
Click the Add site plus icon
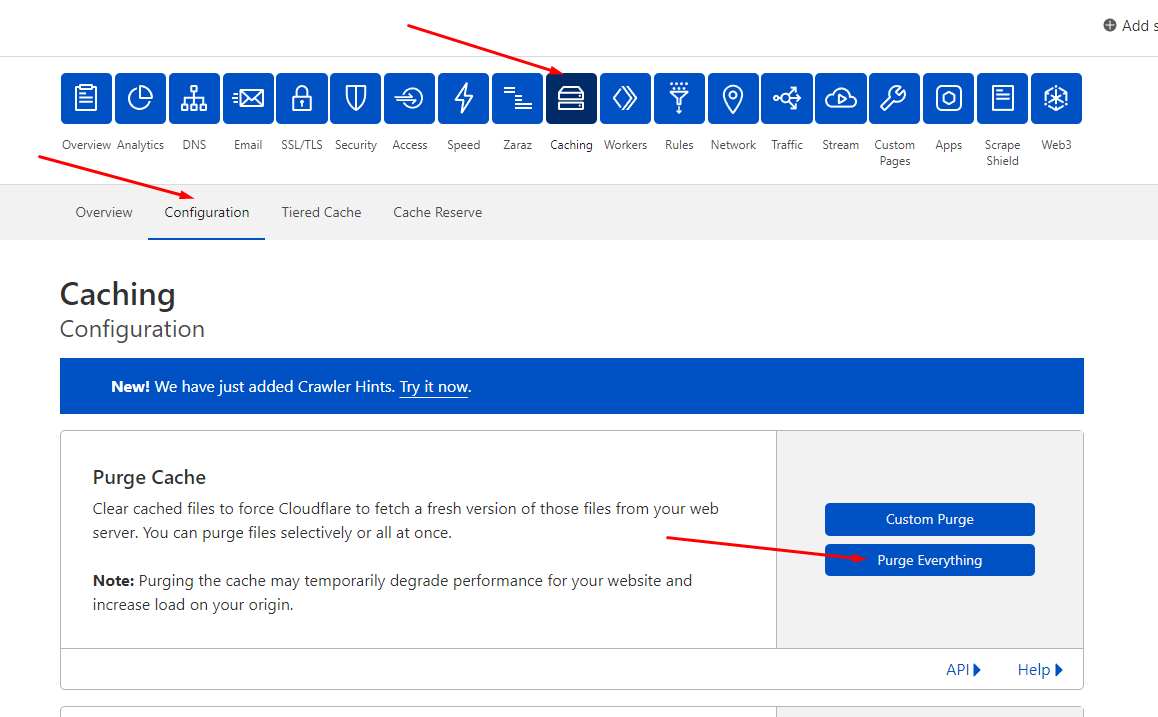coord(1110,25)
